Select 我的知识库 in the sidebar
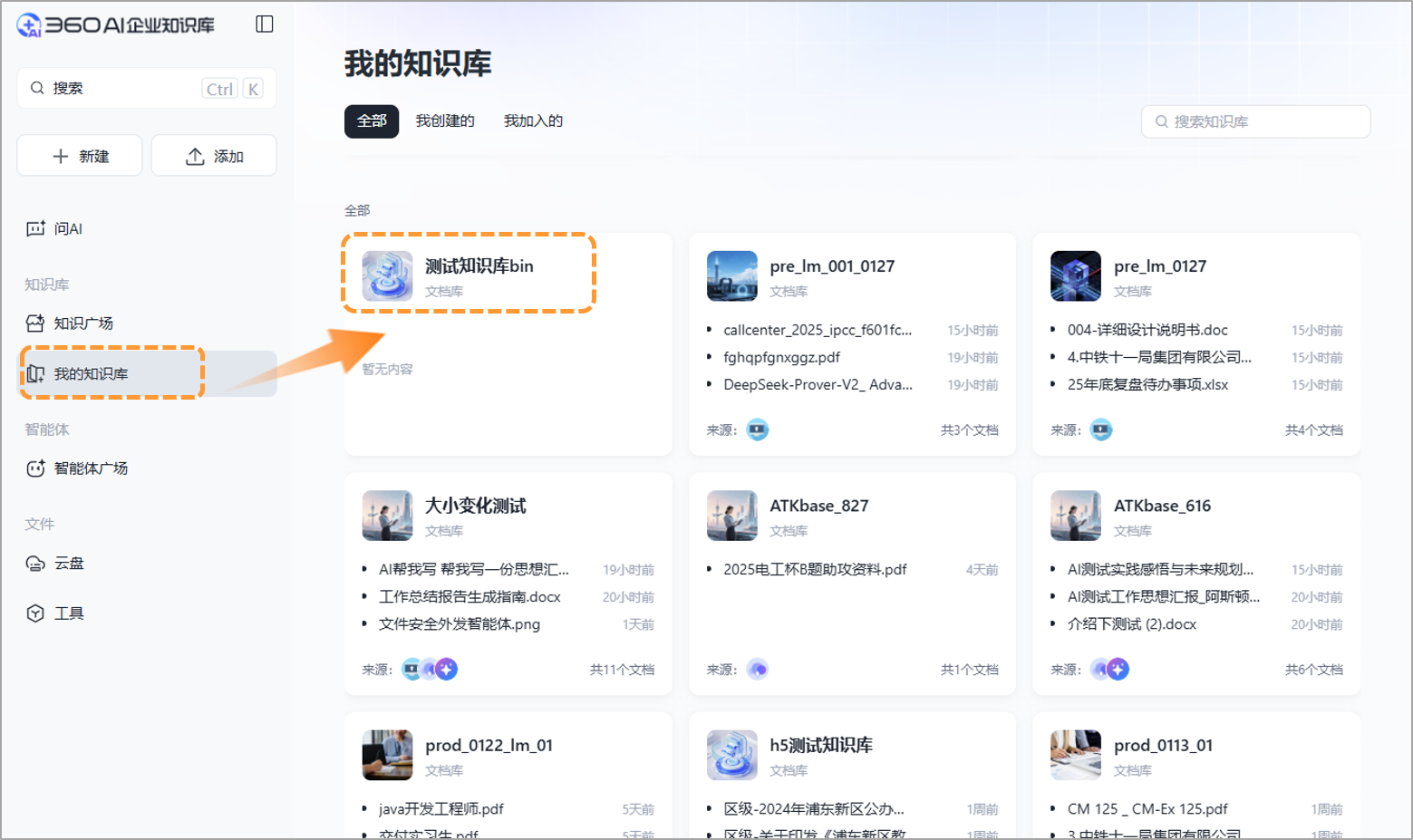Viewport: 1413px width, 840px height. (93, 372)
